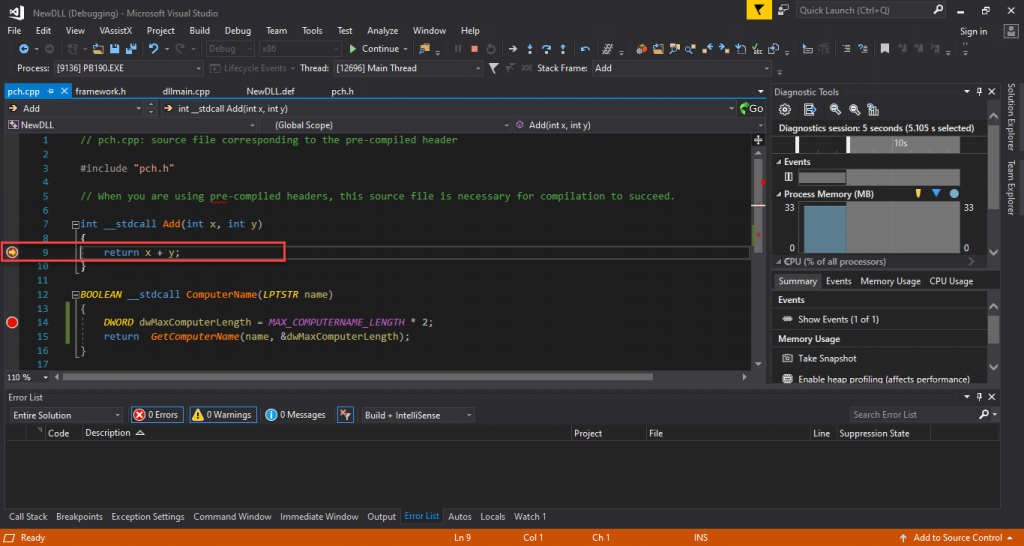The width and height of the screenshot is (1024, 546).
Task: Click the Step Into arrow icon
Action: click(x=530, y=49)
